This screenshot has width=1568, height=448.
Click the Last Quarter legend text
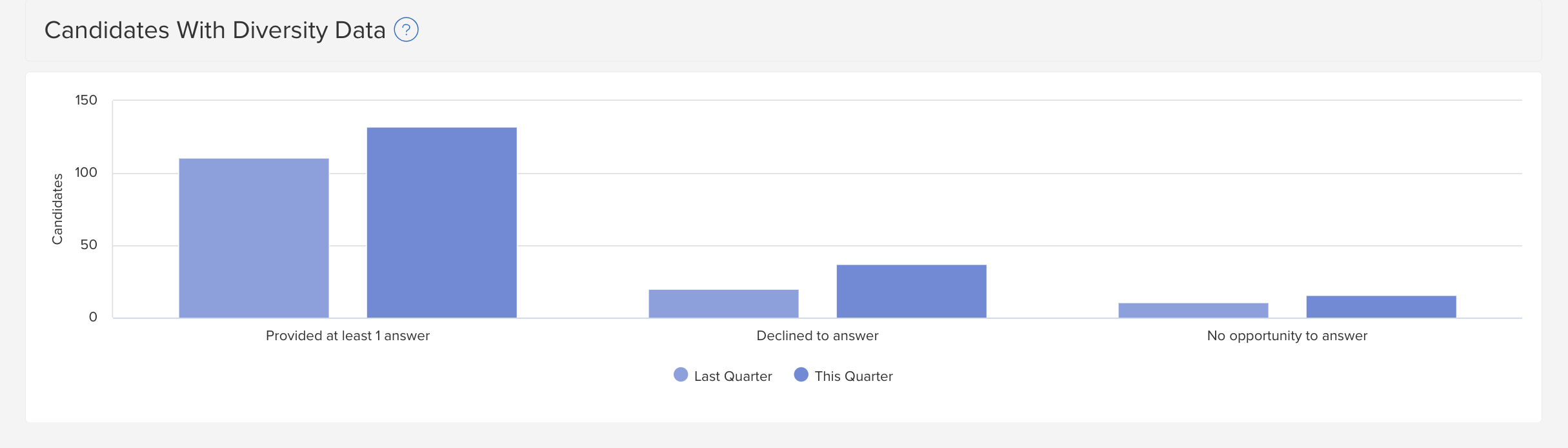click(733, 376)
